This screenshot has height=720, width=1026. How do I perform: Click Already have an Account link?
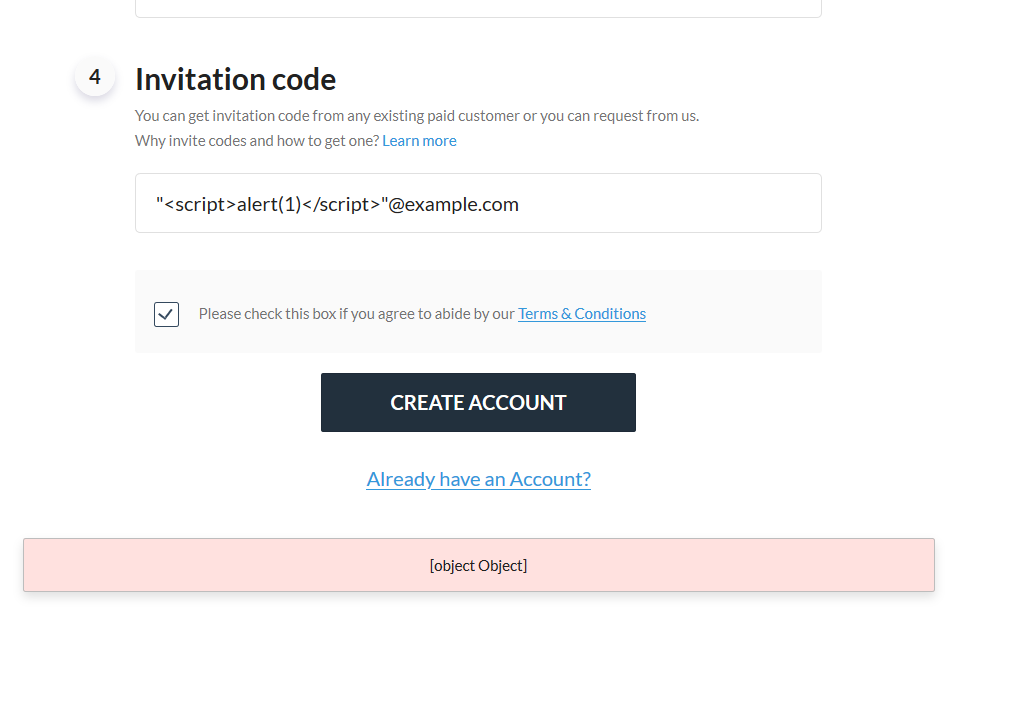(x=478, y=479)
